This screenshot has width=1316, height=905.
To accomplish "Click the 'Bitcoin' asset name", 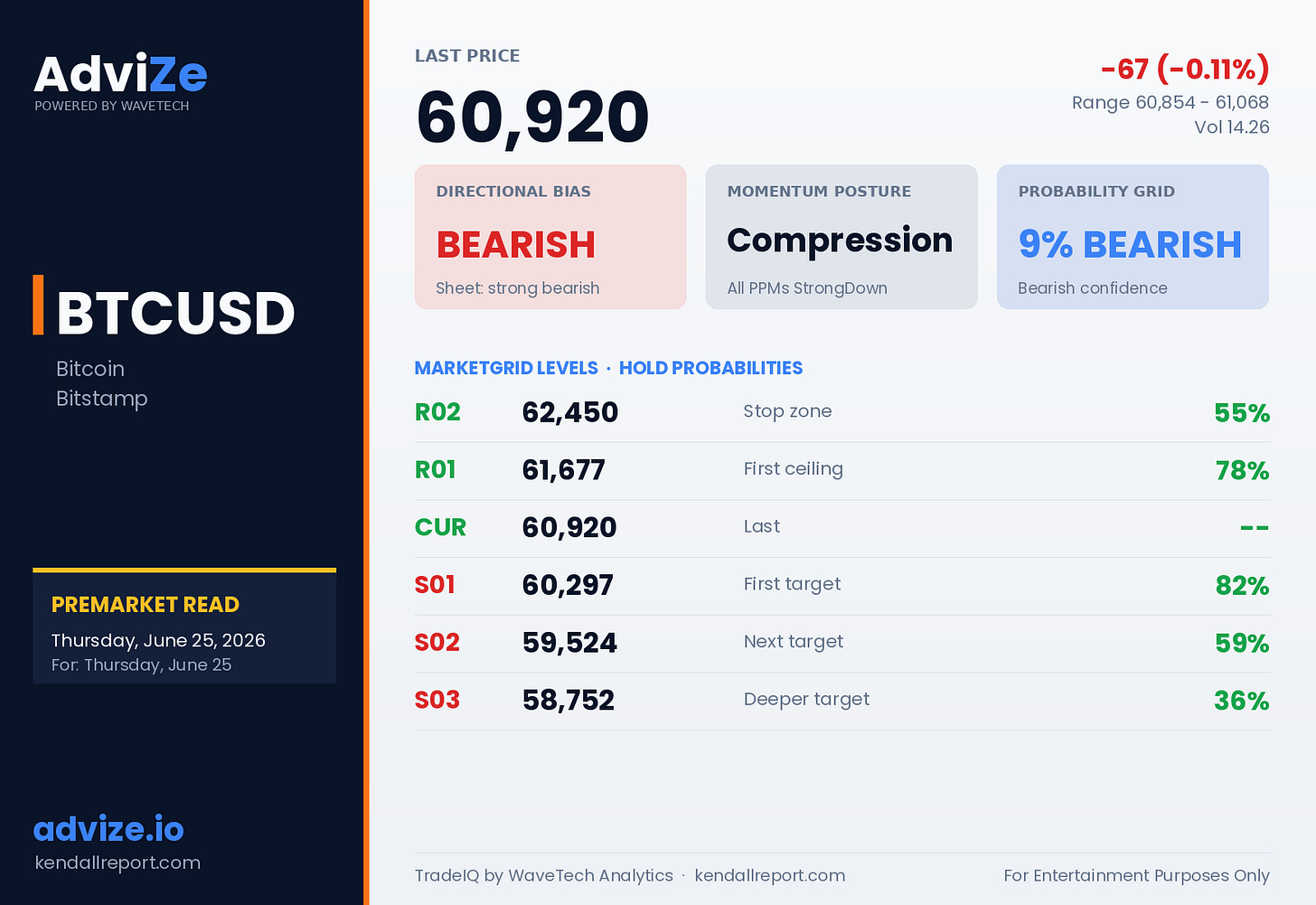I will click(x=90, y=369).
